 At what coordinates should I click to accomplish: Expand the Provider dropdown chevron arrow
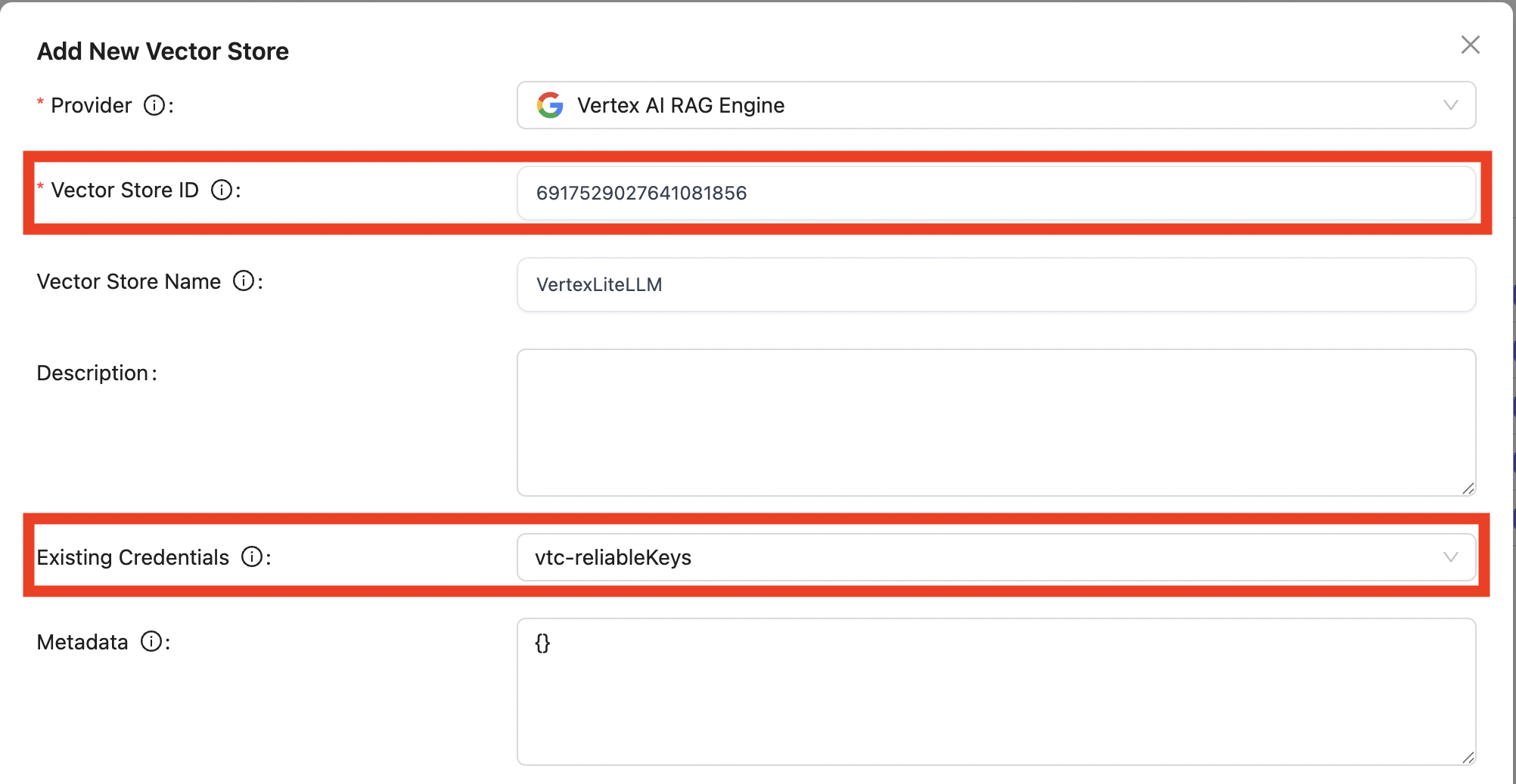[1450, 105]
